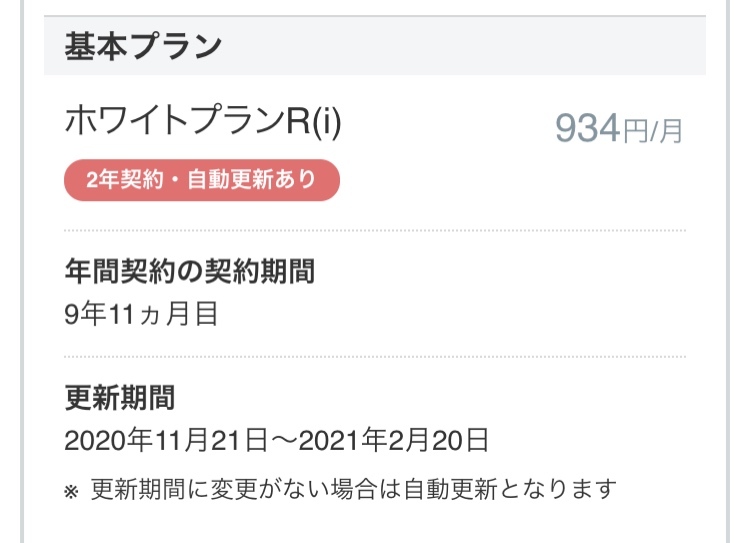Click the R(i) suffix of the plan name
This screenshot has height=543, width=750.
pos(313,123)
